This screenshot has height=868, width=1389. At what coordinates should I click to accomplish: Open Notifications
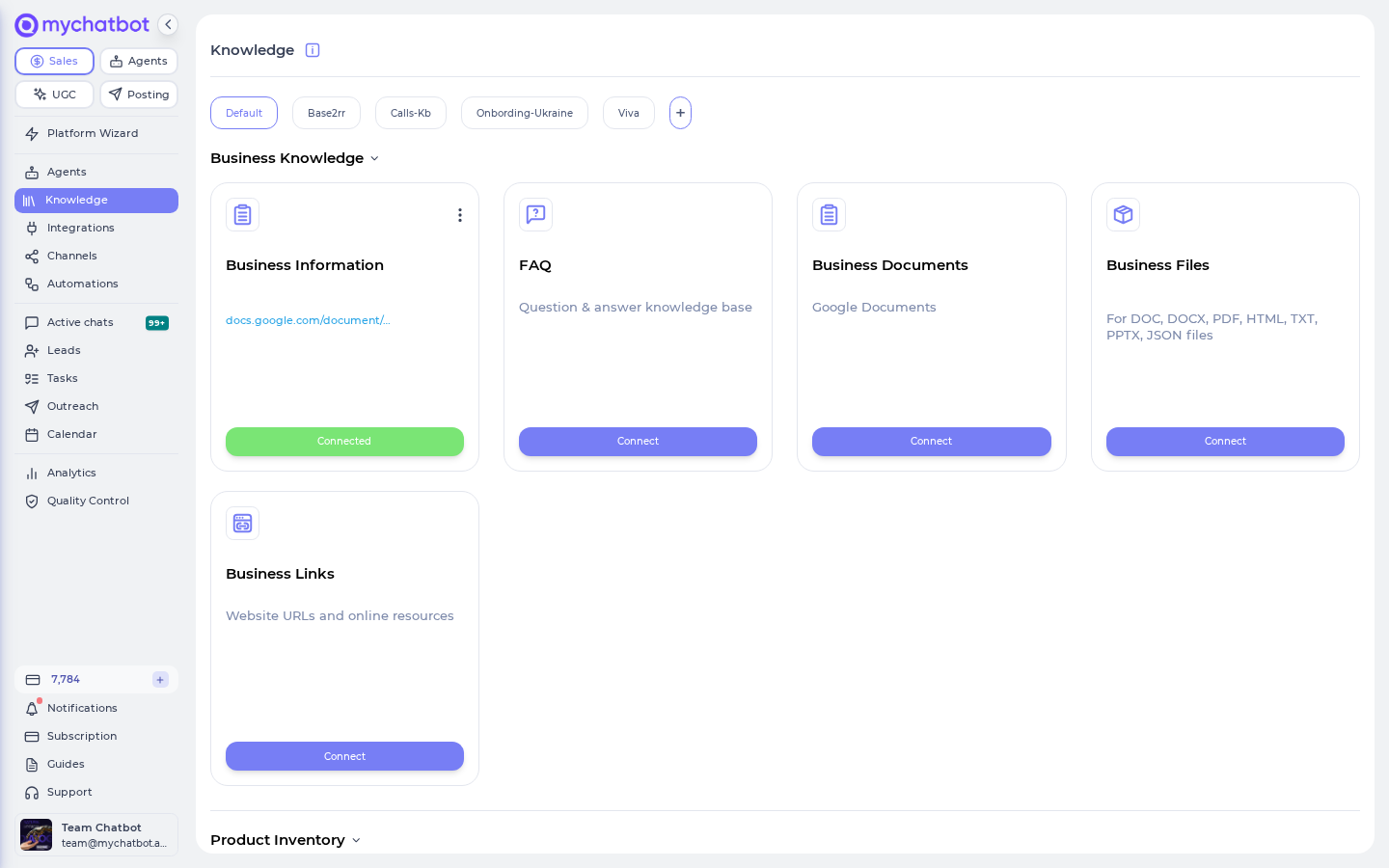tap(96, 709)
